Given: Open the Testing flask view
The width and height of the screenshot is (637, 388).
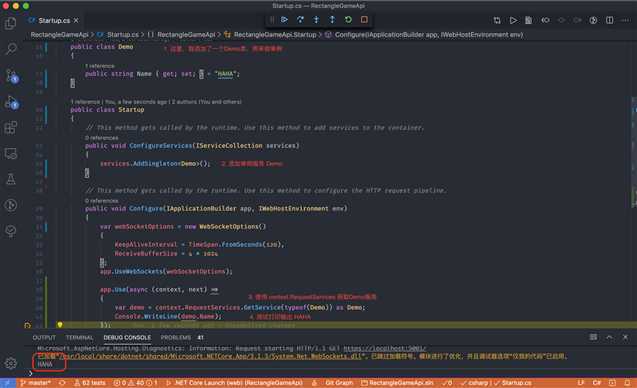Looking at the screenshot, I should pos(11,179).
